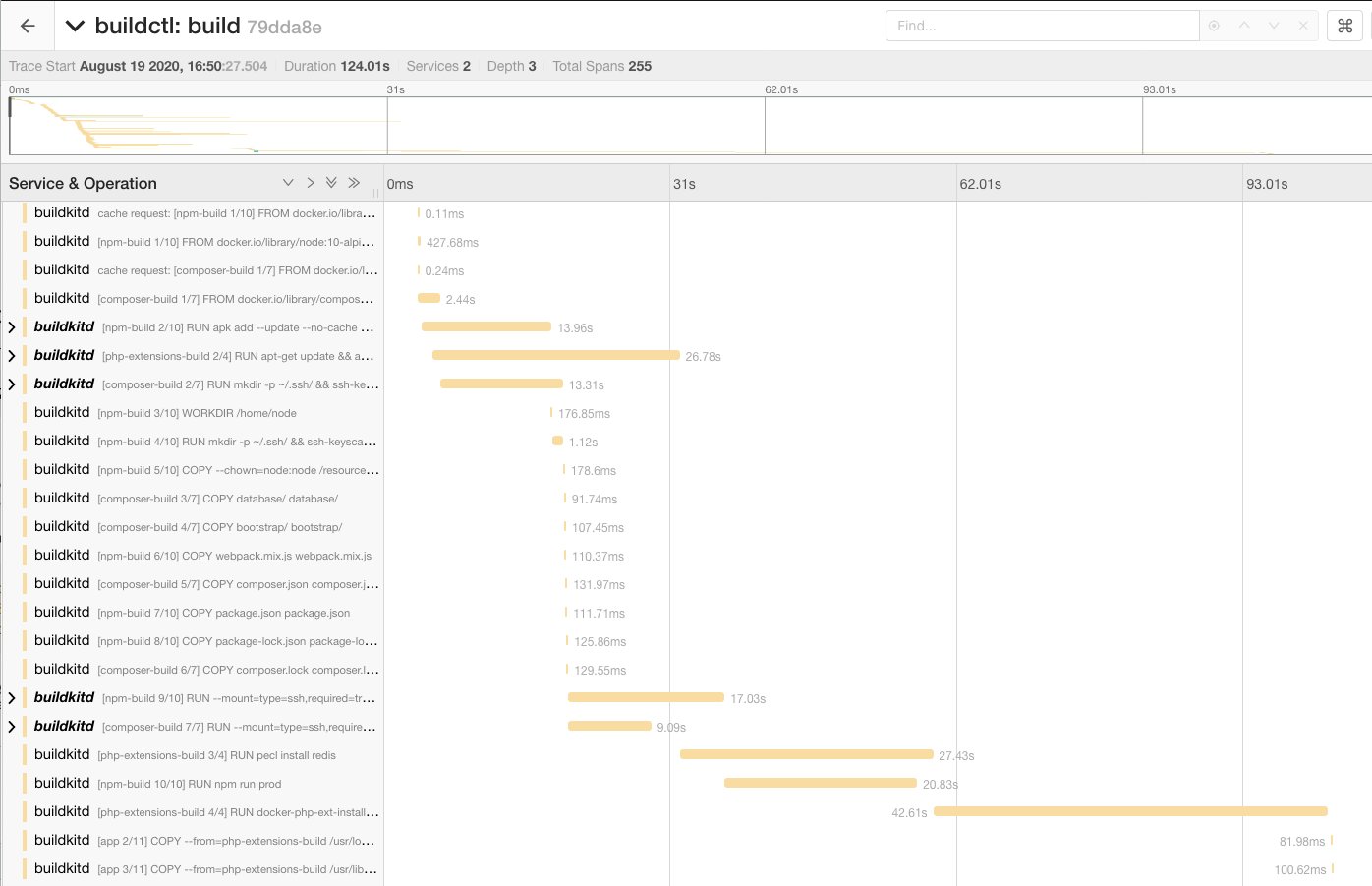This screenshot has width=1372, height=886.
Task: Click the back arrow button
Action: click(x=28, y=27)
